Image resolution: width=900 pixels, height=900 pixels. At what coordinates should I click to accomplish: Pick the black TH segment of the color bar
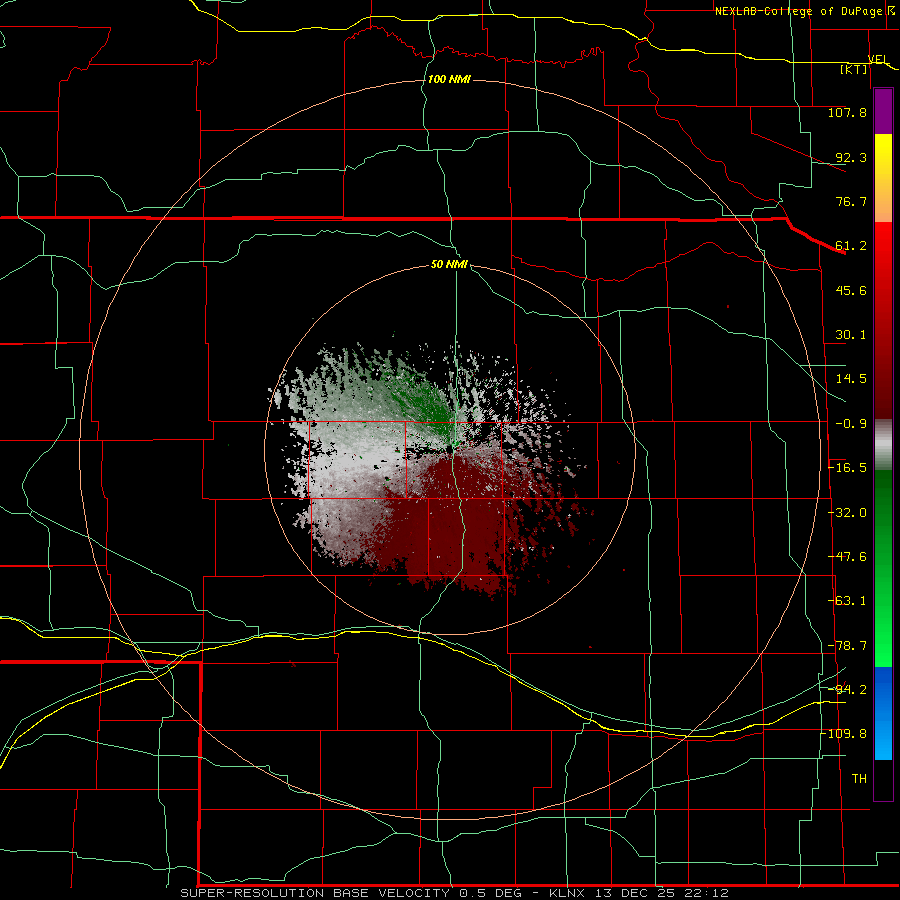(x=883, y=780)
